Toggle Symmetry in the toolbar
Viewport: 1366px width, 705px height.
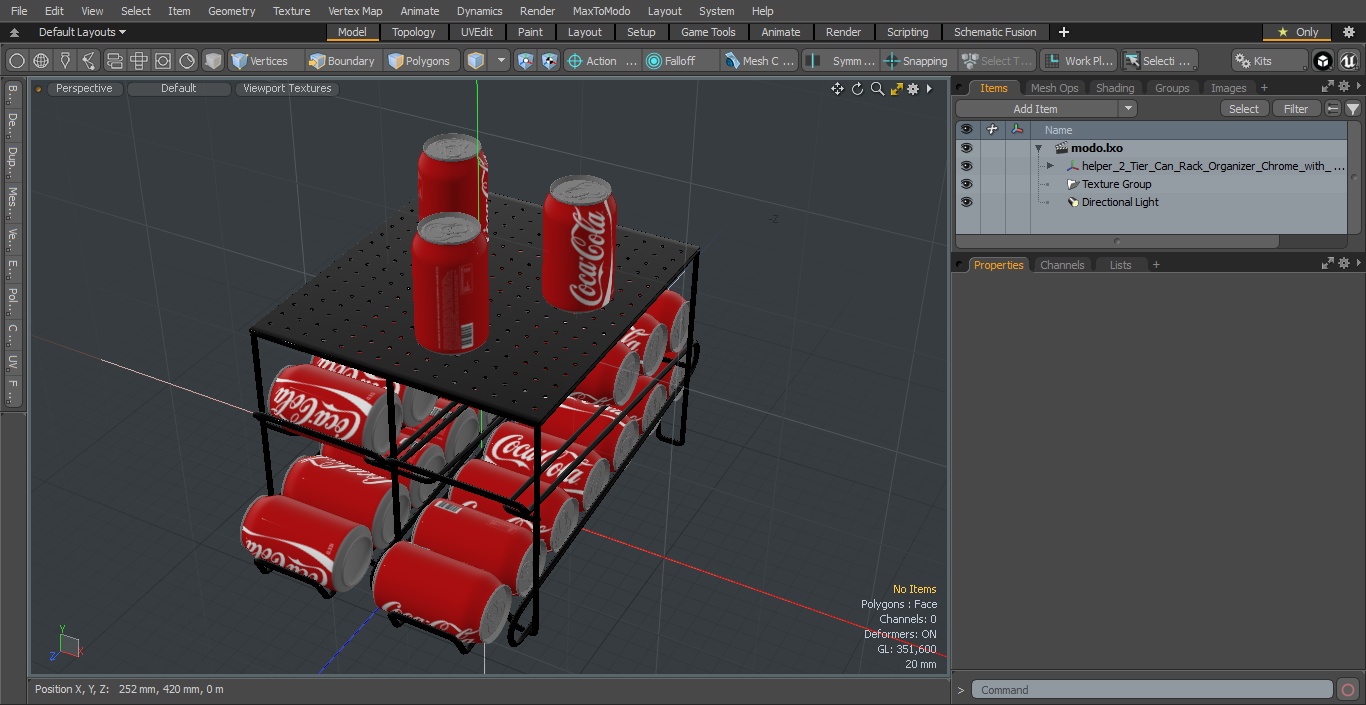(x=842, y=61)
